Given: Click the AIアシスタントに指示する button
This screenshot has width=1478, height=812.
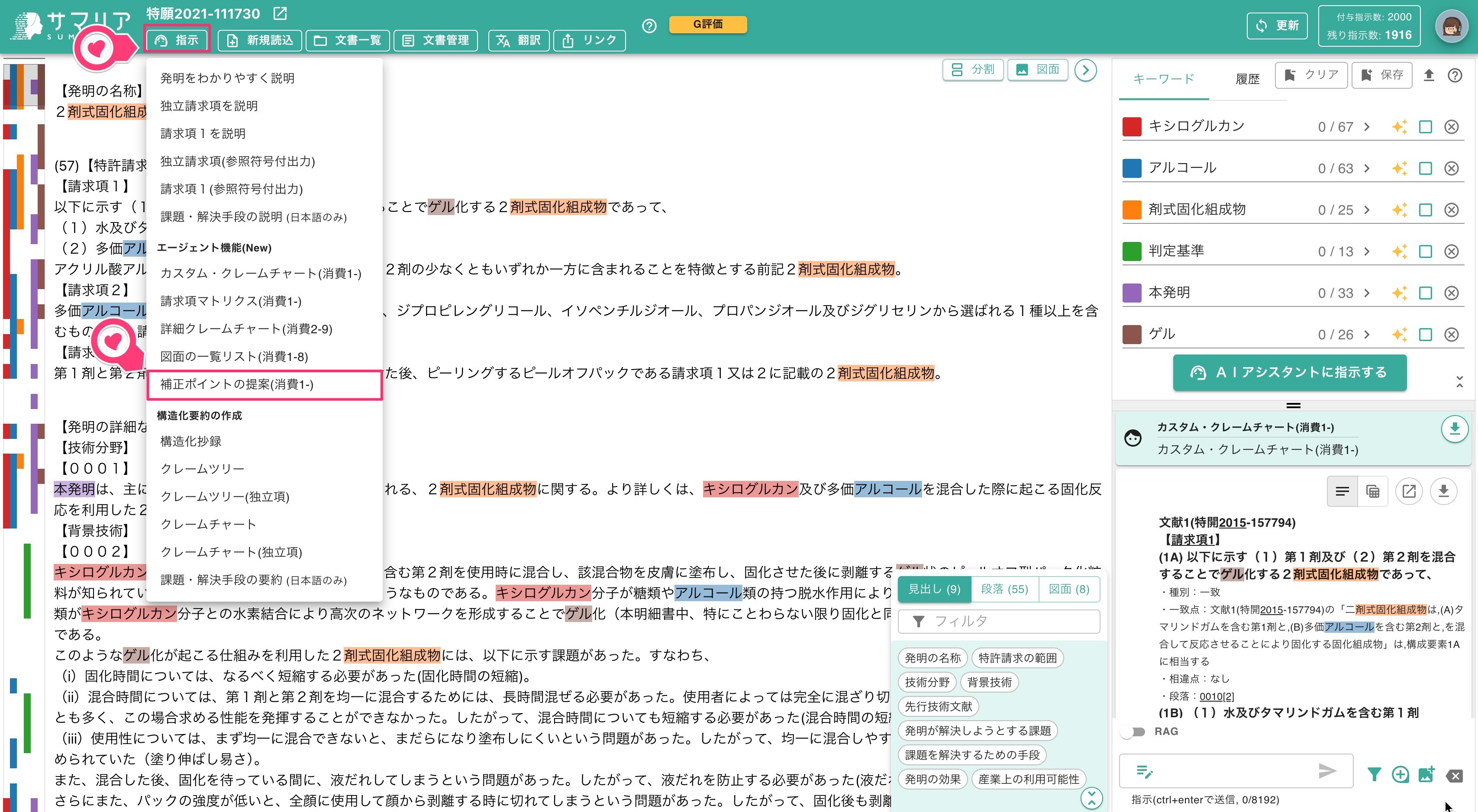Looking at the screenshot, I should [1289, 373].
